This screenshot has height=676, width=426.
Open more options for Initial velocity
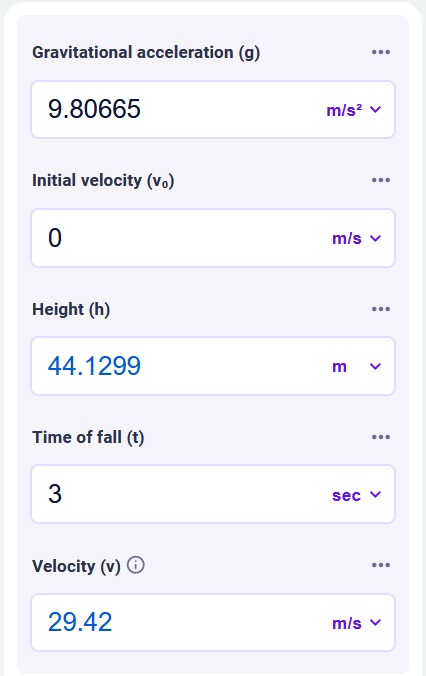[381, 180]
